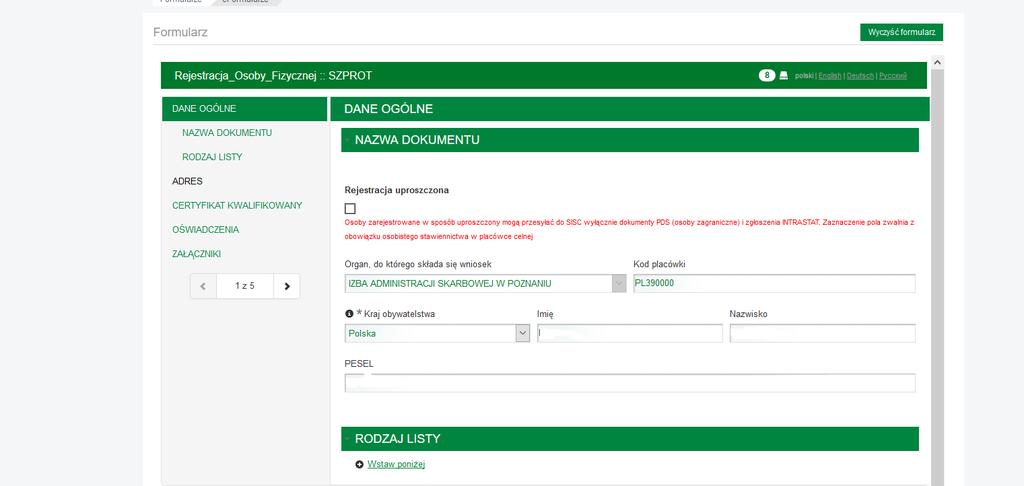
Task: Collapse the RODZAJ LISTY section header
Action: coord(630,439)
